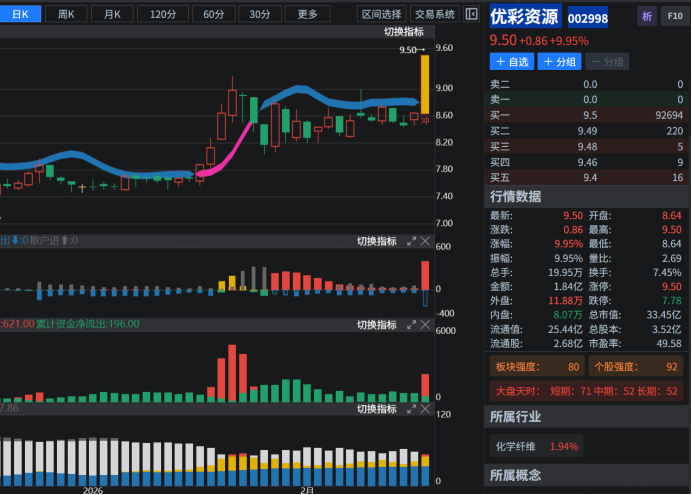Screen dimensions: 692x495
Task: Close the third sub-indicator panel
Action: [x=425, y=409]
